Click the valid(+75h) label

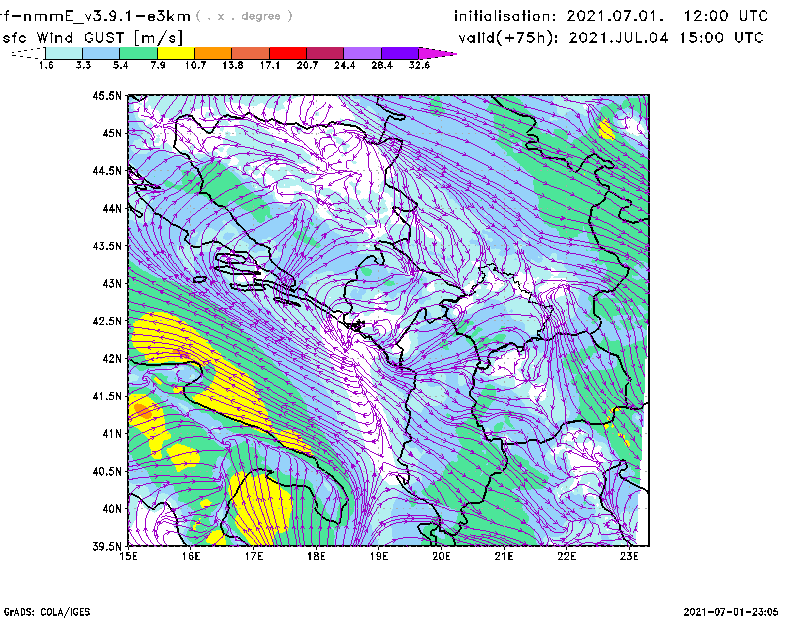(x=509, y=38)
